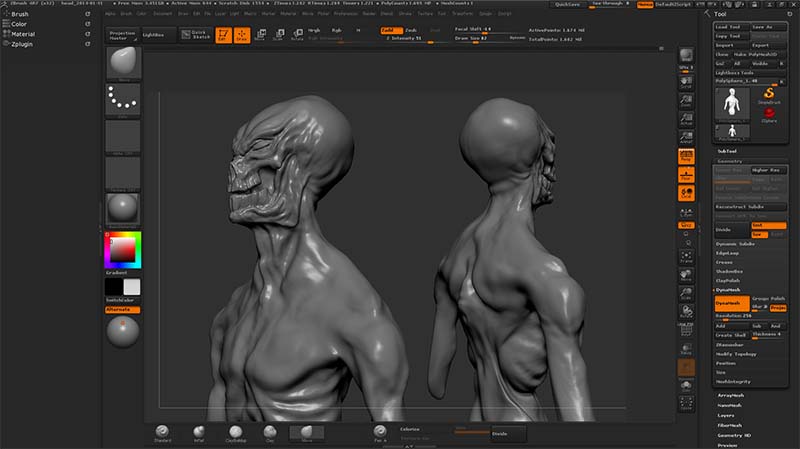The height and width of the screenshot is (449, 800).
Task: Click the Rotate view navigation icon
Action: 686,312
